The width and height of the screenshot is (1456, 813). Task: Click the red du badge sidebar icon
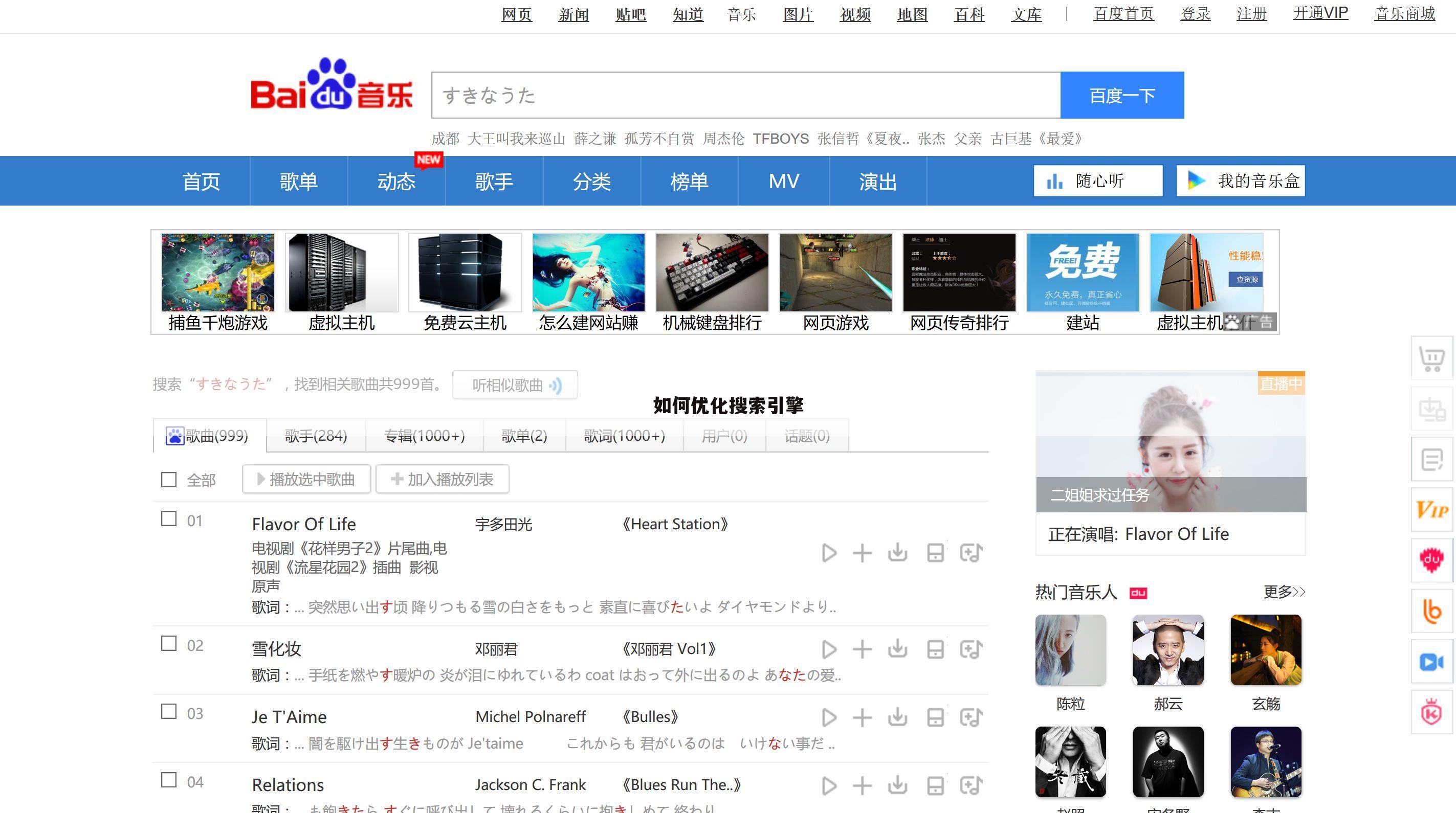(1431, 560)
